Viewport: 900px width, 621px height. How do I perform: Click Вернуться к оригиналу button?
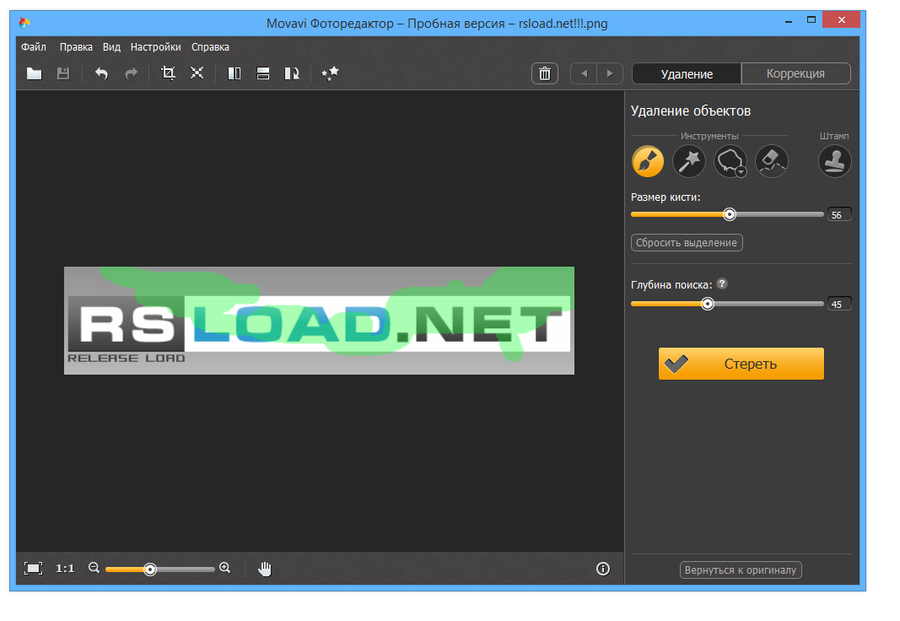(x=740, y=570)
